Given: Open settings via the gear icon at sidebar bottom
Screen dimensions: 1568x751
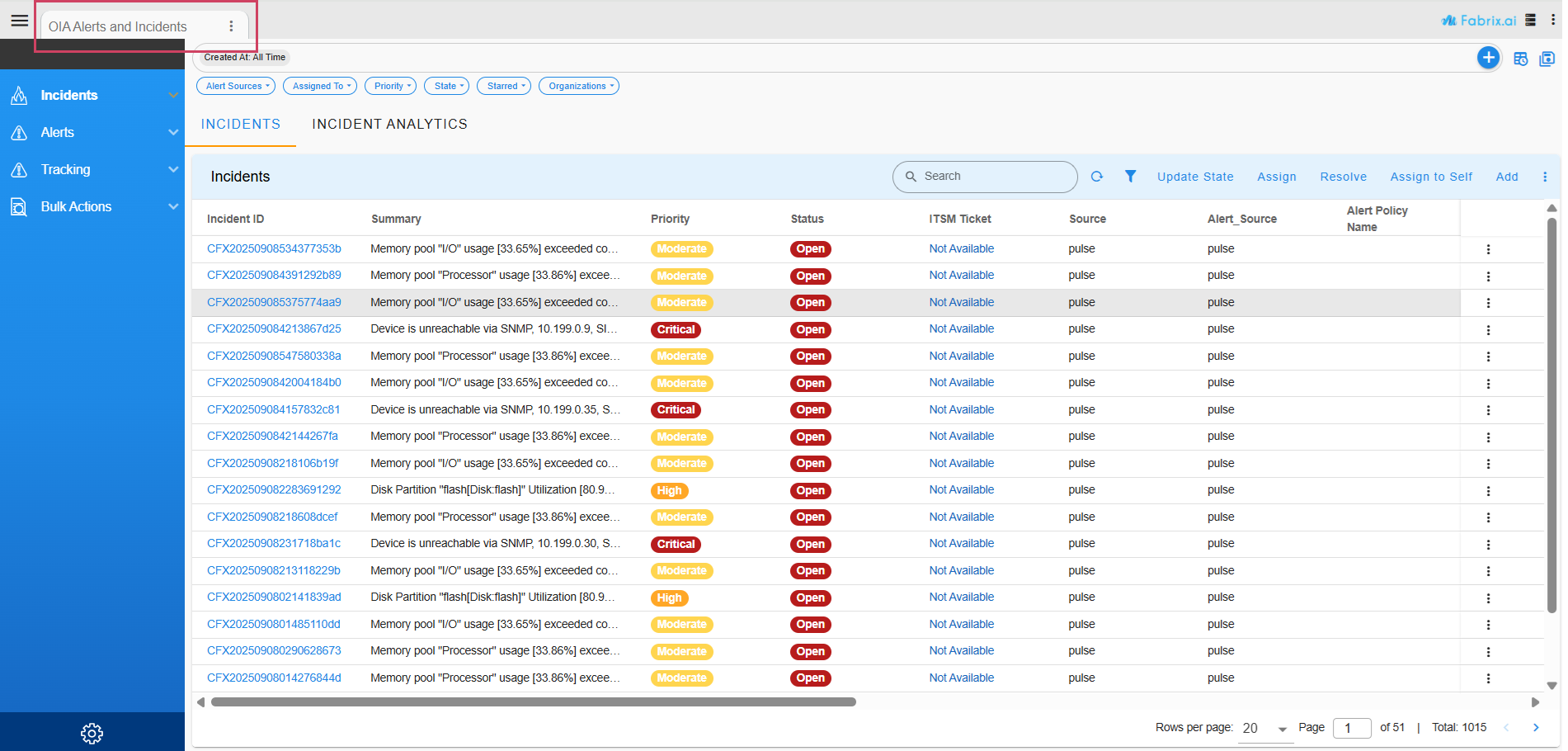Looking at the screenshot, I should 92,733.
